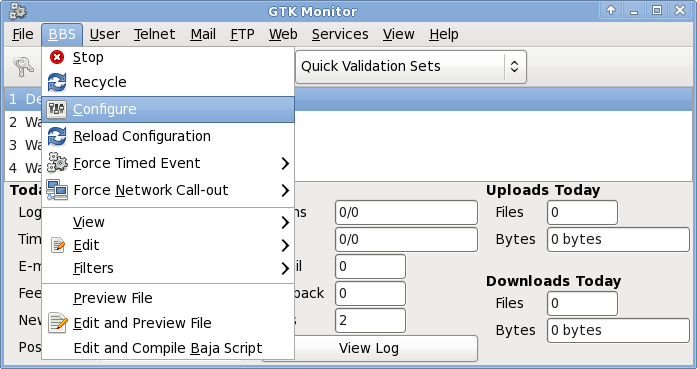Expand the Force Timed Event submenu arrow
Viewport: 697px width, 369px height.
(x=285, y=163)
